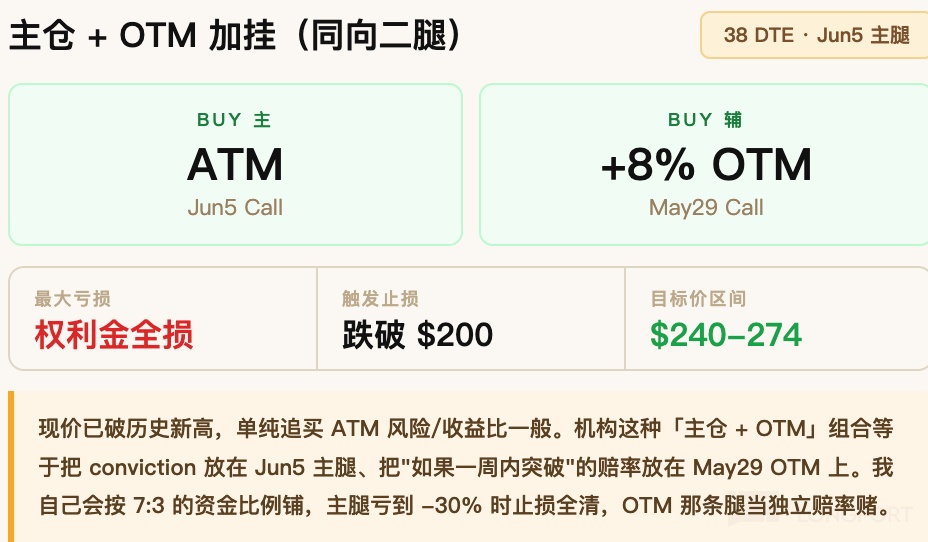Click the "跌破 $200" stop-loss value
Viewport: 928px width, 542px height.
[x=417, y=334]
